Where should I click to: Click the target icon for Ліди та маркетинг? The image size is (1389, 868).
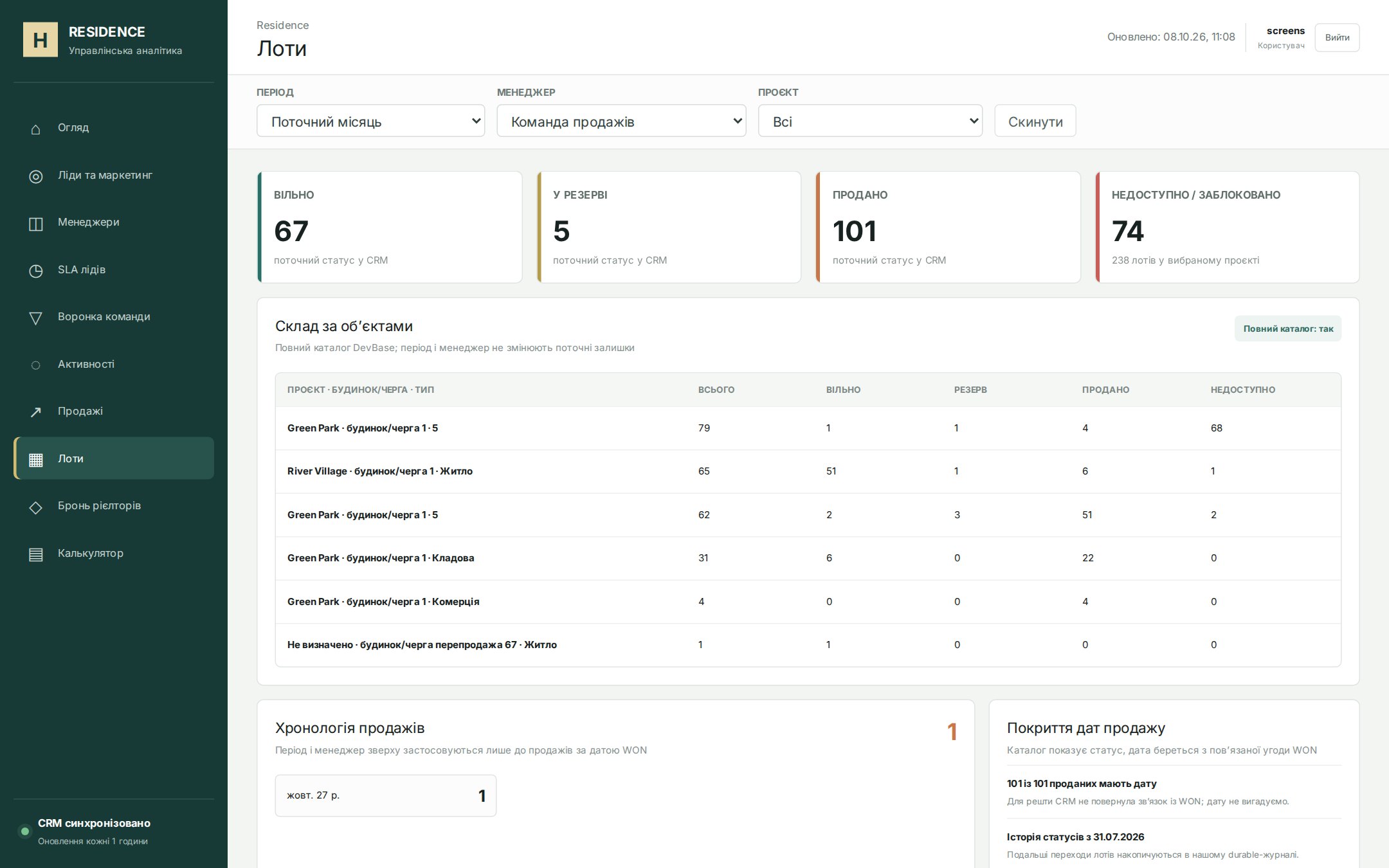click(36, 176)
